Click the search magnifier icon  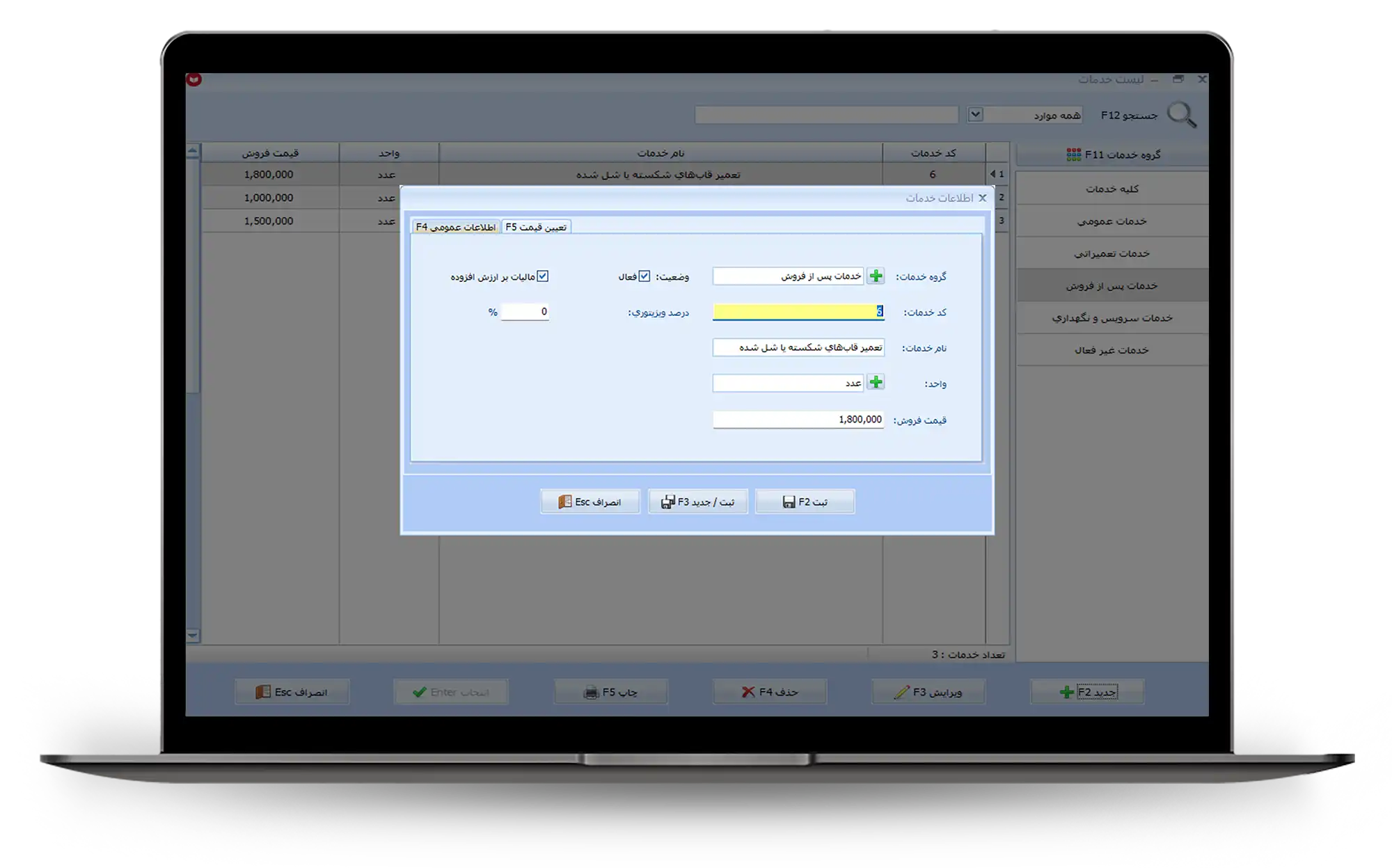click(1181, 115)
